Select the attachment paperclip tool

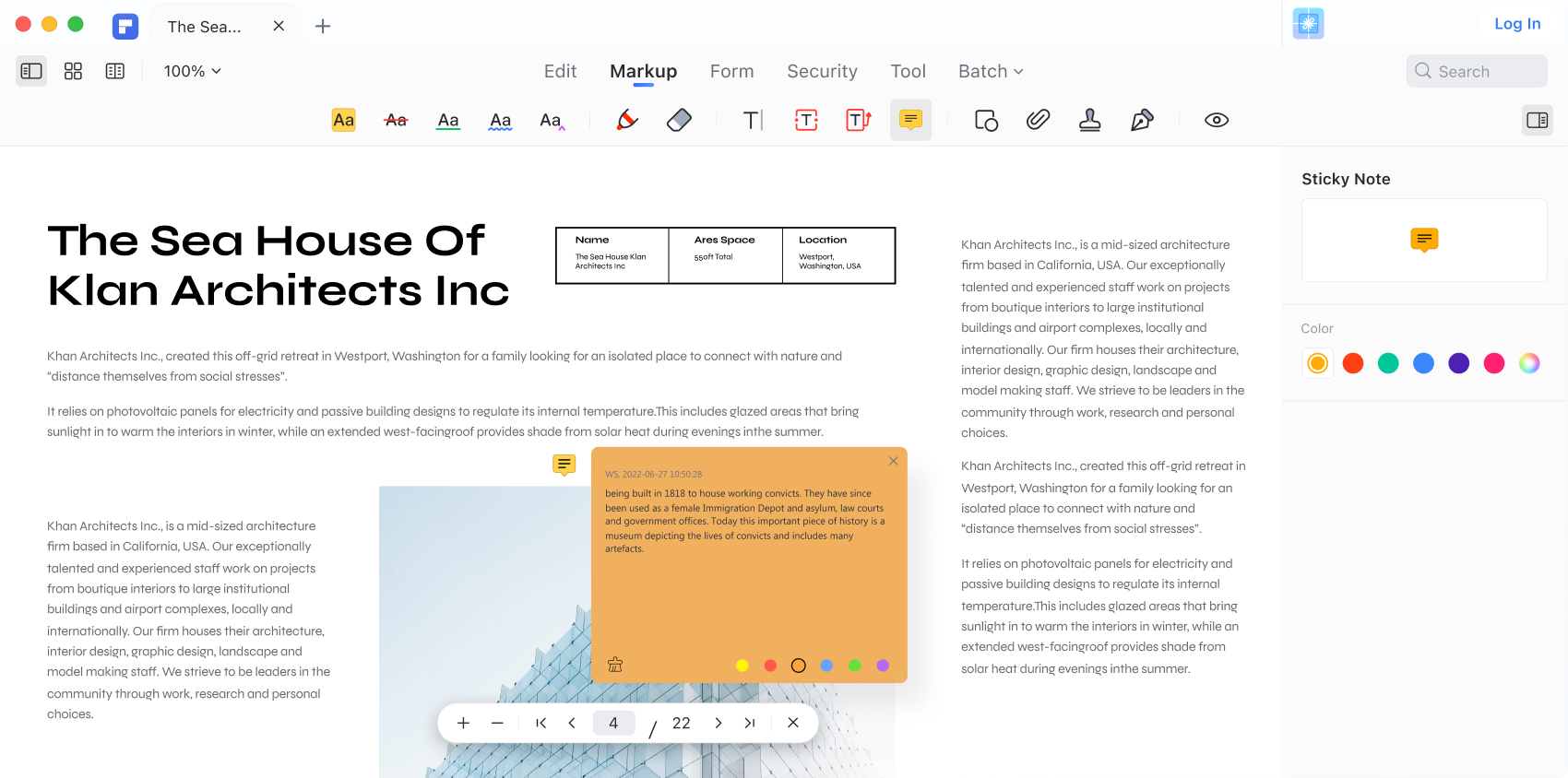click(1038, 120)
